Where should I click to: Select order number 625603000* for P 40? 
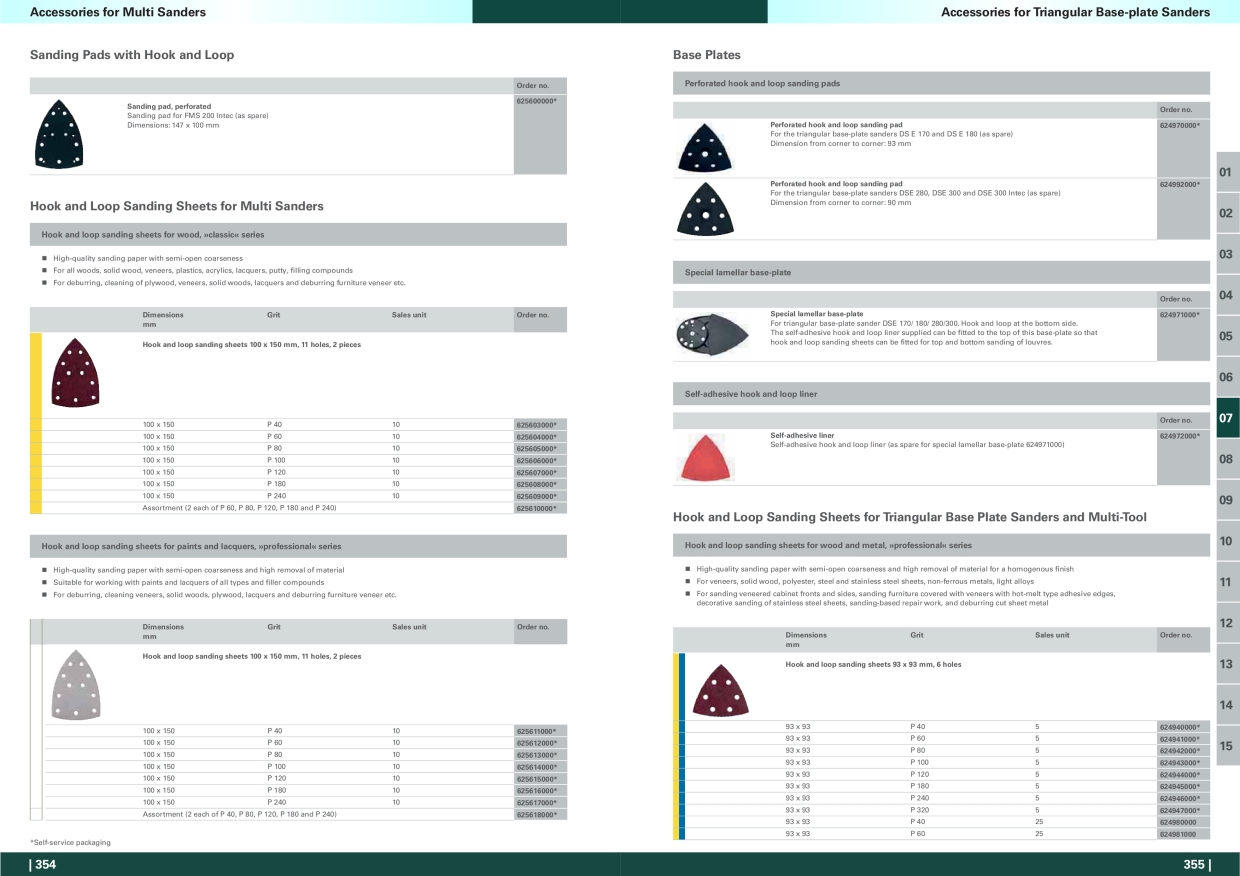536,425
